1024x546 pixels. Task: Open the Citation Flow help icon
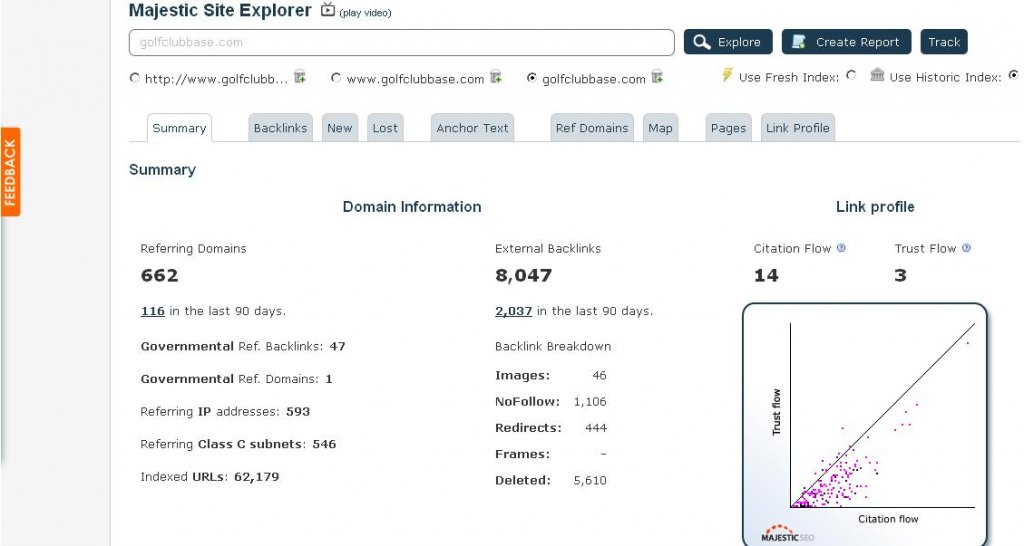pos(841,248)
